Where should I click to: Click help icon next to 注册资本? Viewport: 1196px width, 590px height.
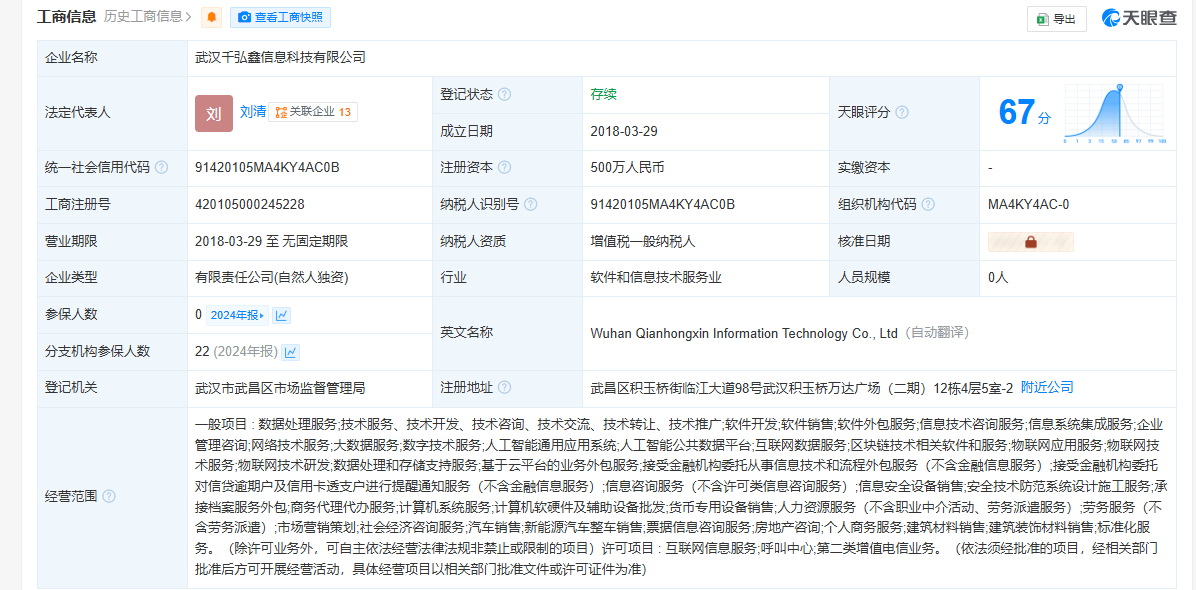[x=505, y=168]
